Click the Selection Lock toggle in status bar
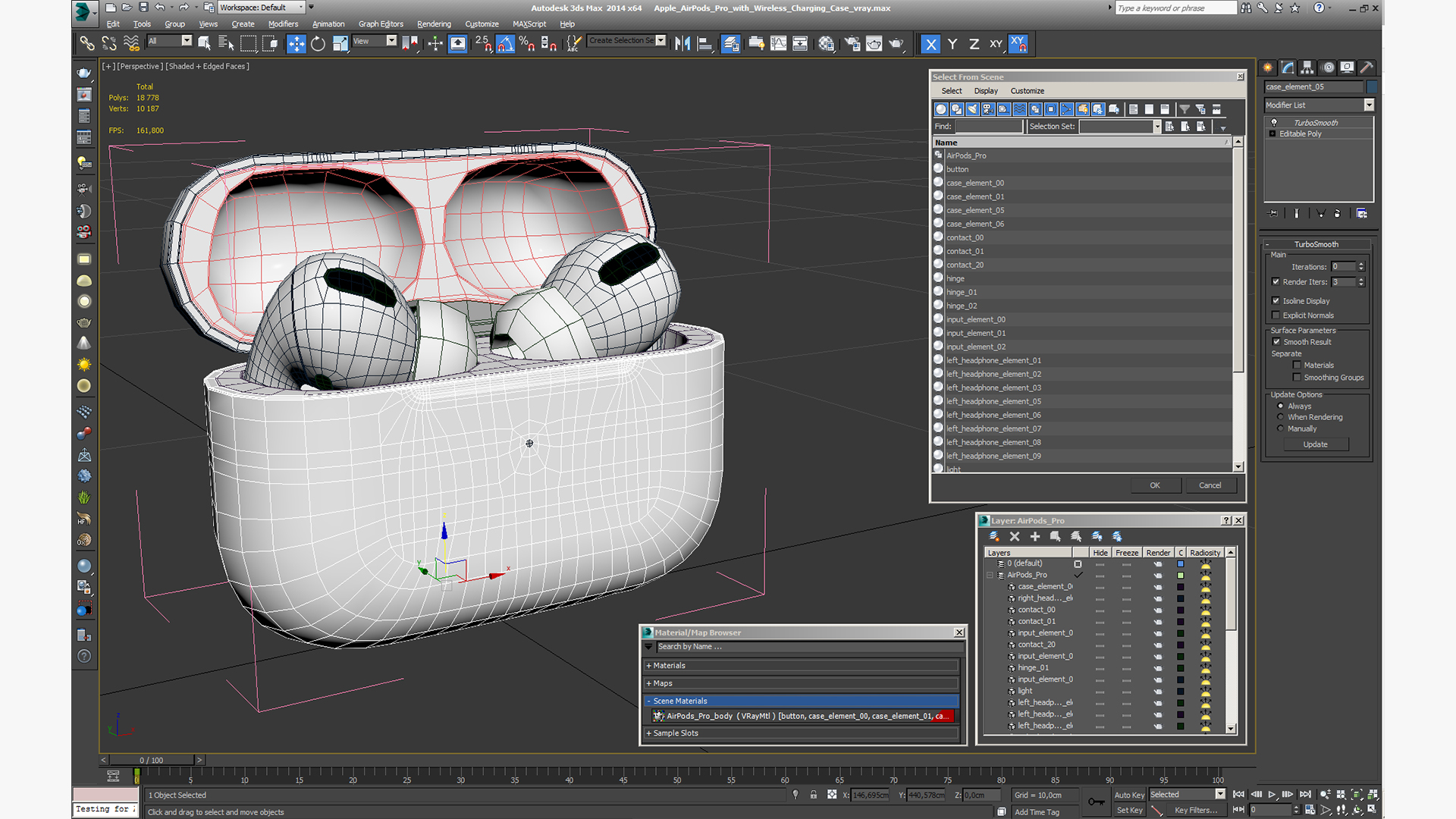This screenshot has height=819, width=1456. (814, 795)
